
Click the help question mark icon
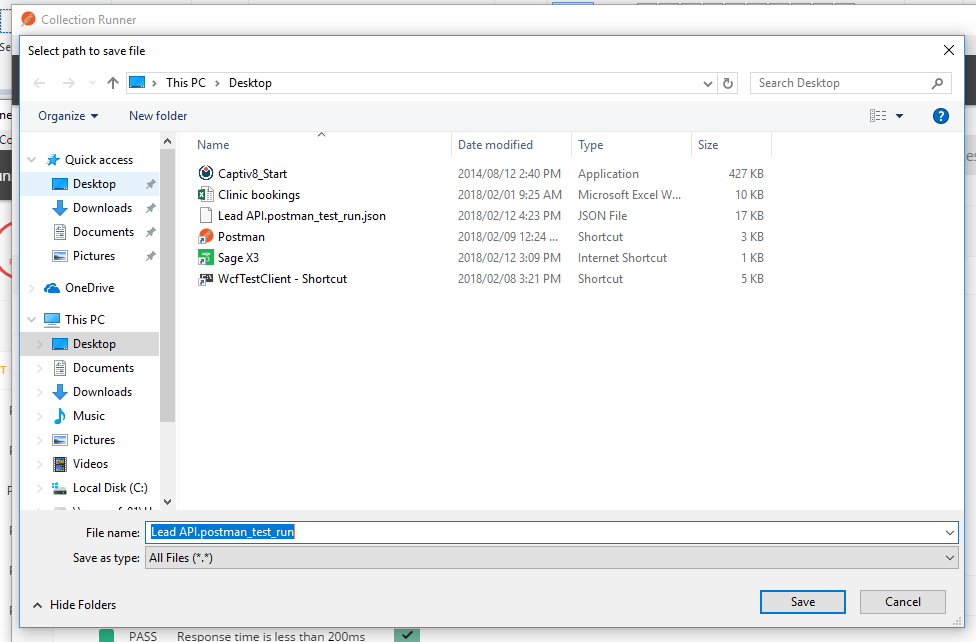click(940, 115)
